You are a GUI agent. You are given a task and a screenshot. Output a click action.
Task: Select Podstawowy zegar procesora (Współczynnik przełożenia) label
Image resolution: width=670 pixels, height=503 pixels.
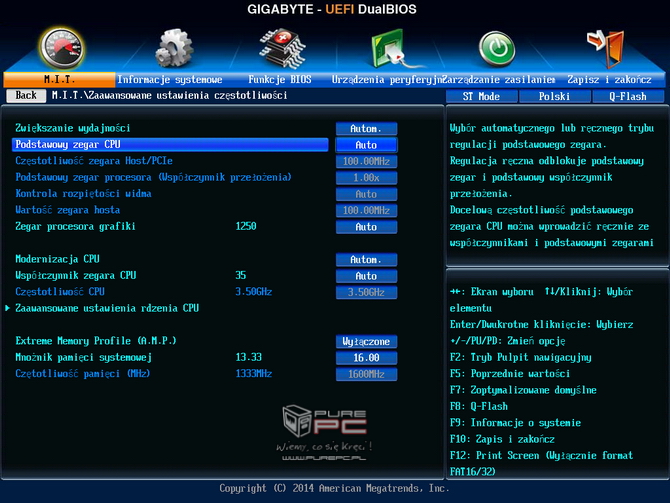pos(153,177)
